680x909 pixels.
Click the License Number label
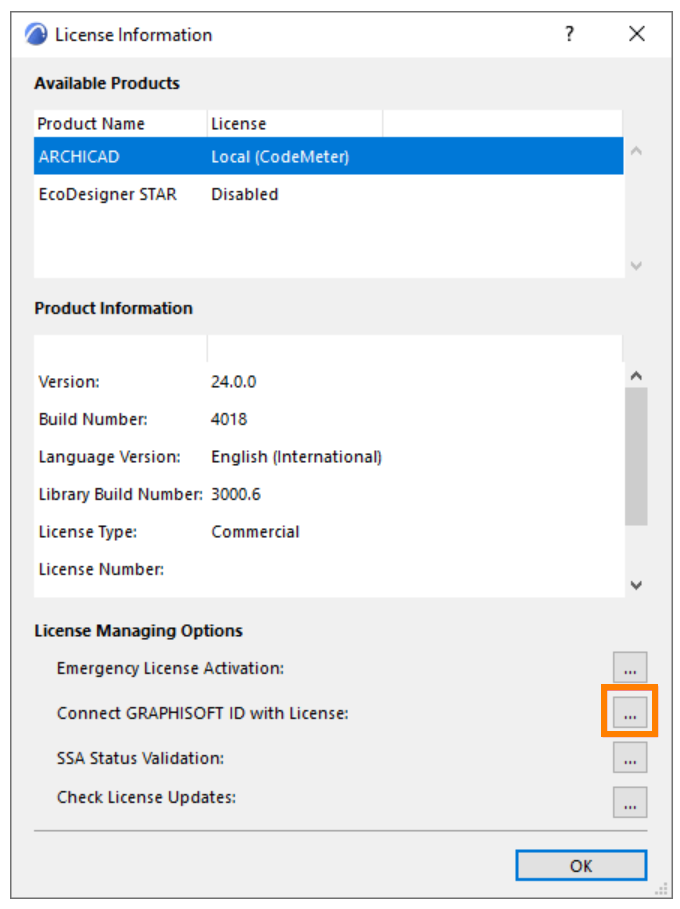point(101,569)
